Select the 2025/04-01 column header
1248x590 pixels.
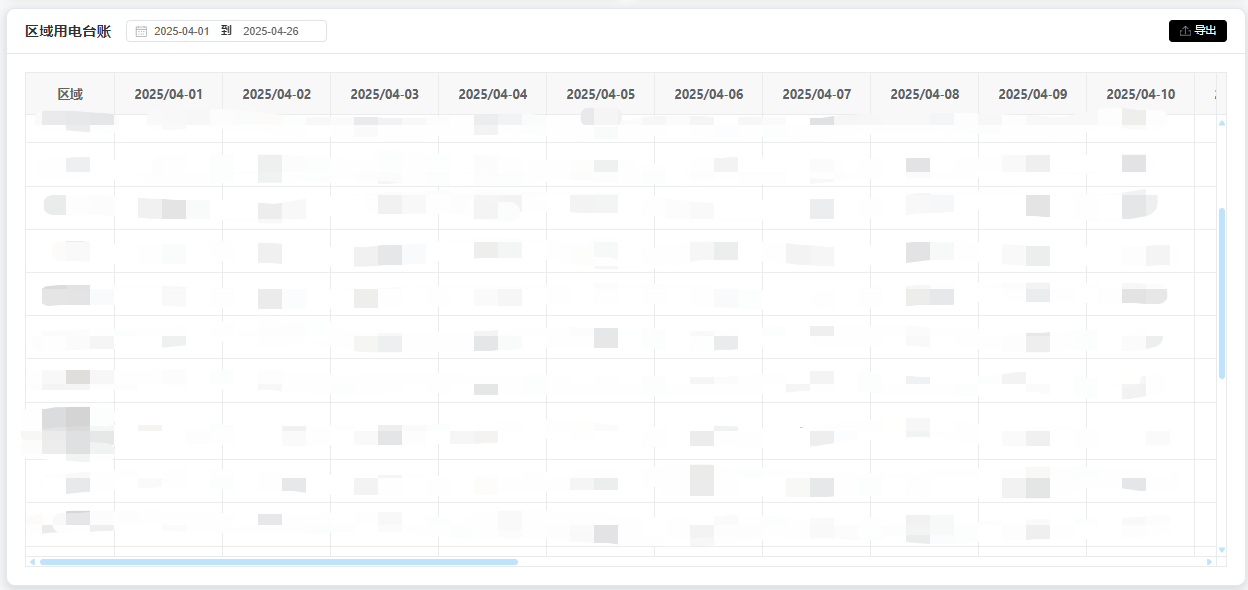coord(168,94)
